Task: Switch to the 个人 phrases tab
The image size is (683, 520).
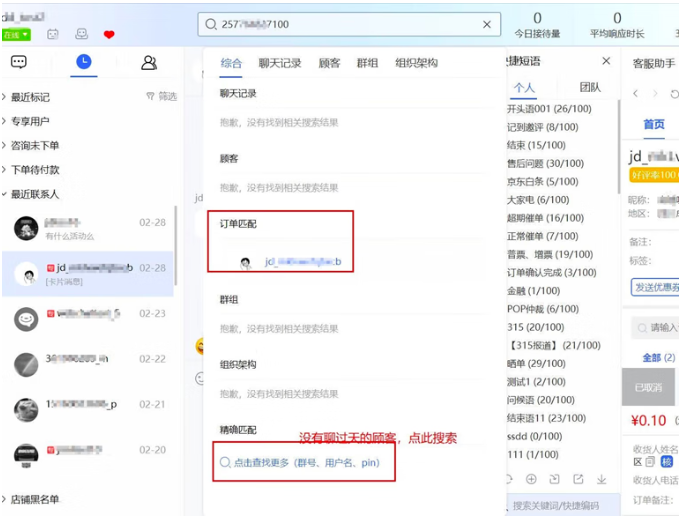Action: point(524,88)
